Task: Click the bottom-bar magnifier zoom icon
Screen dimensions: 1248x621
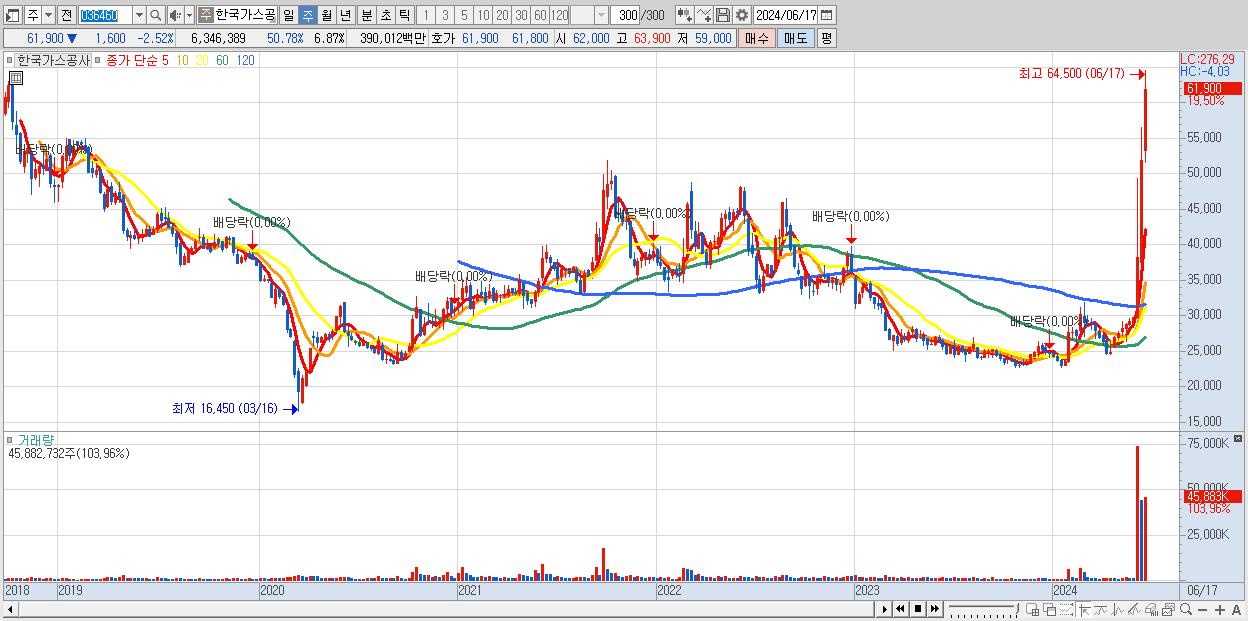Action: tap(1186, 609)
